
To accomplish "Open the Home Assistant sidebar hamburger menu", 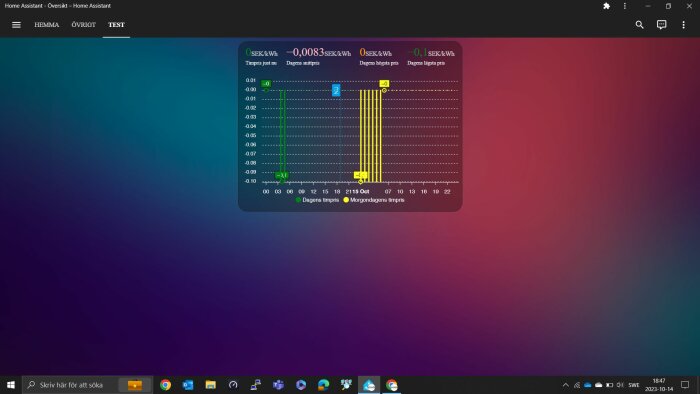I will 16,25.
